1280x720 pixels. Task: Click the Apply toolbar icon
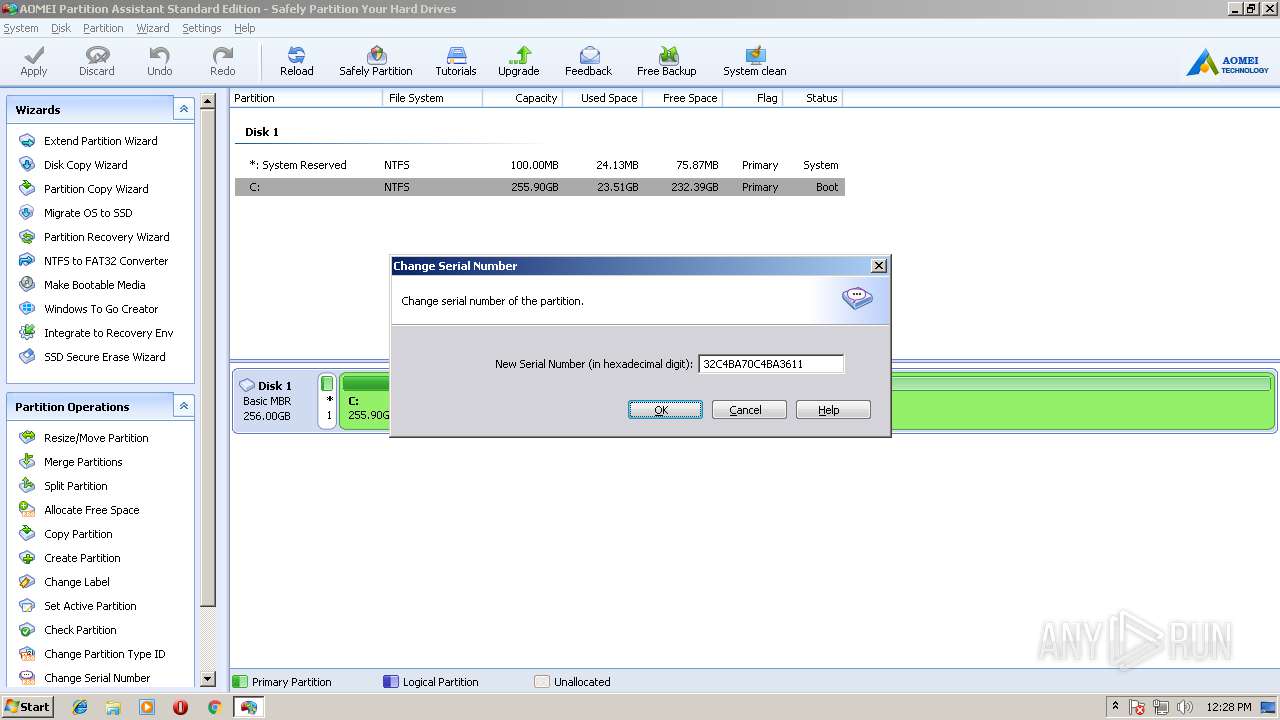34,61
